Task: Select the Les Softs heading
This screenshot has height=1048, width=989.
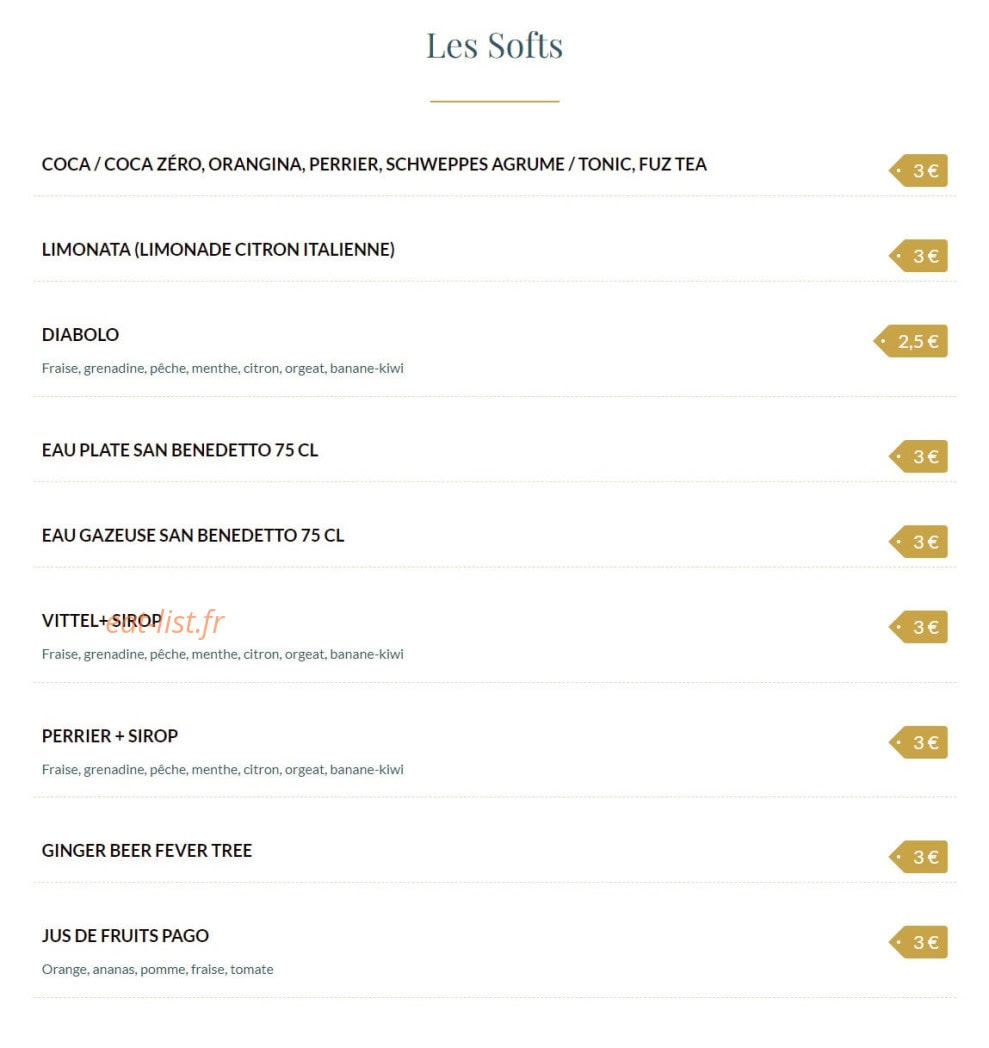Action: 494,46
